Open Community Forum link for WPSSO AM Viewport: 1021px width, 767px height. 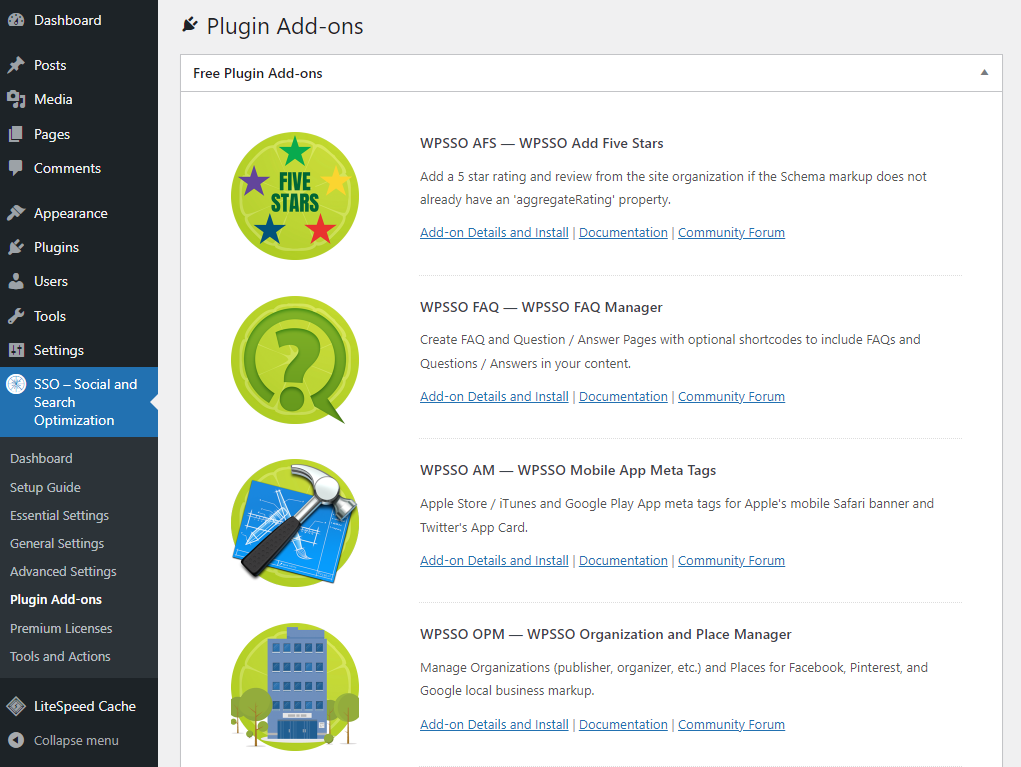[731, 561]
